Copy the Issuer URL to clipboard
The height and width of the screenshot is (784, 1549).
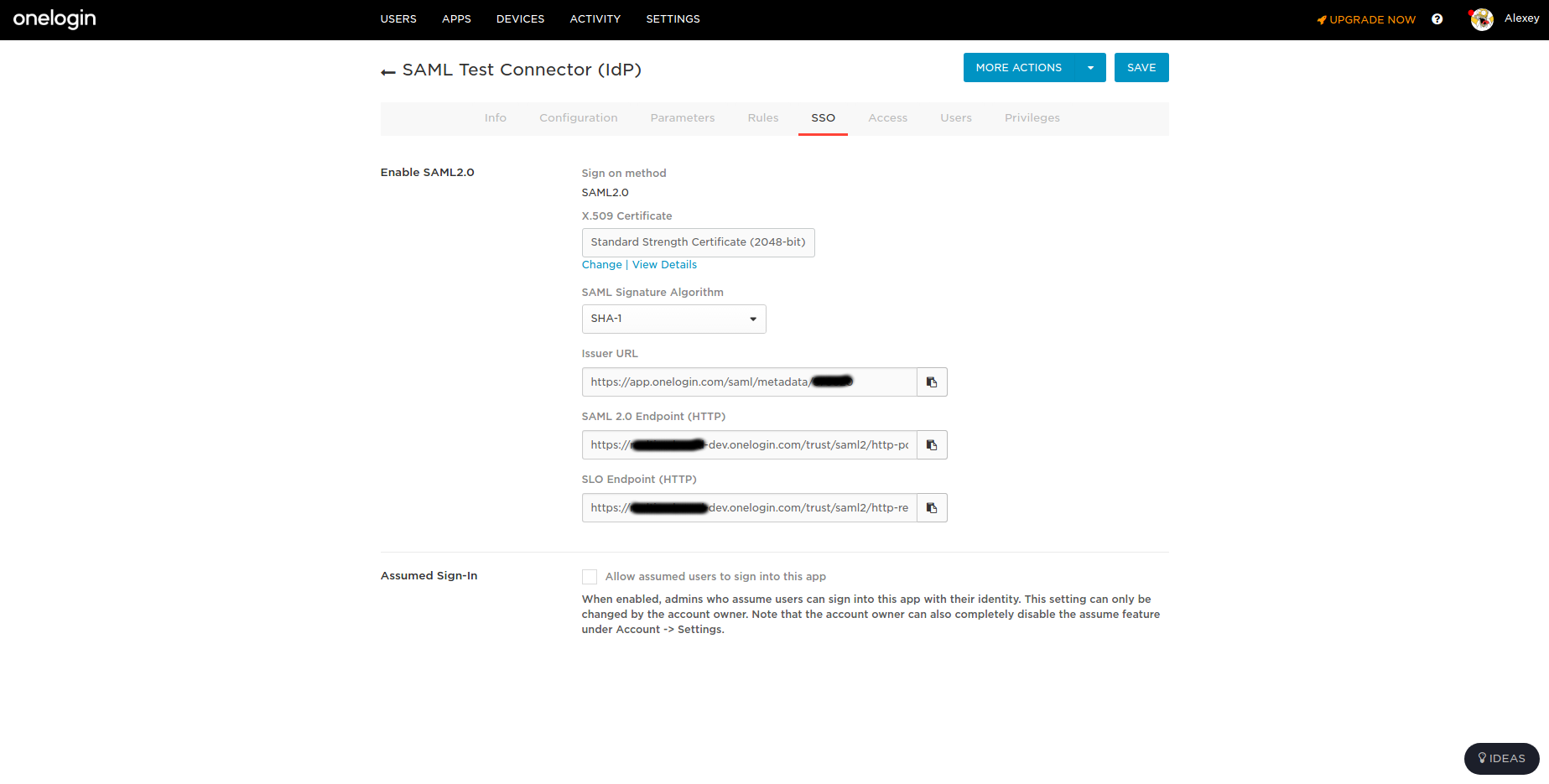[x=932, y=382]
